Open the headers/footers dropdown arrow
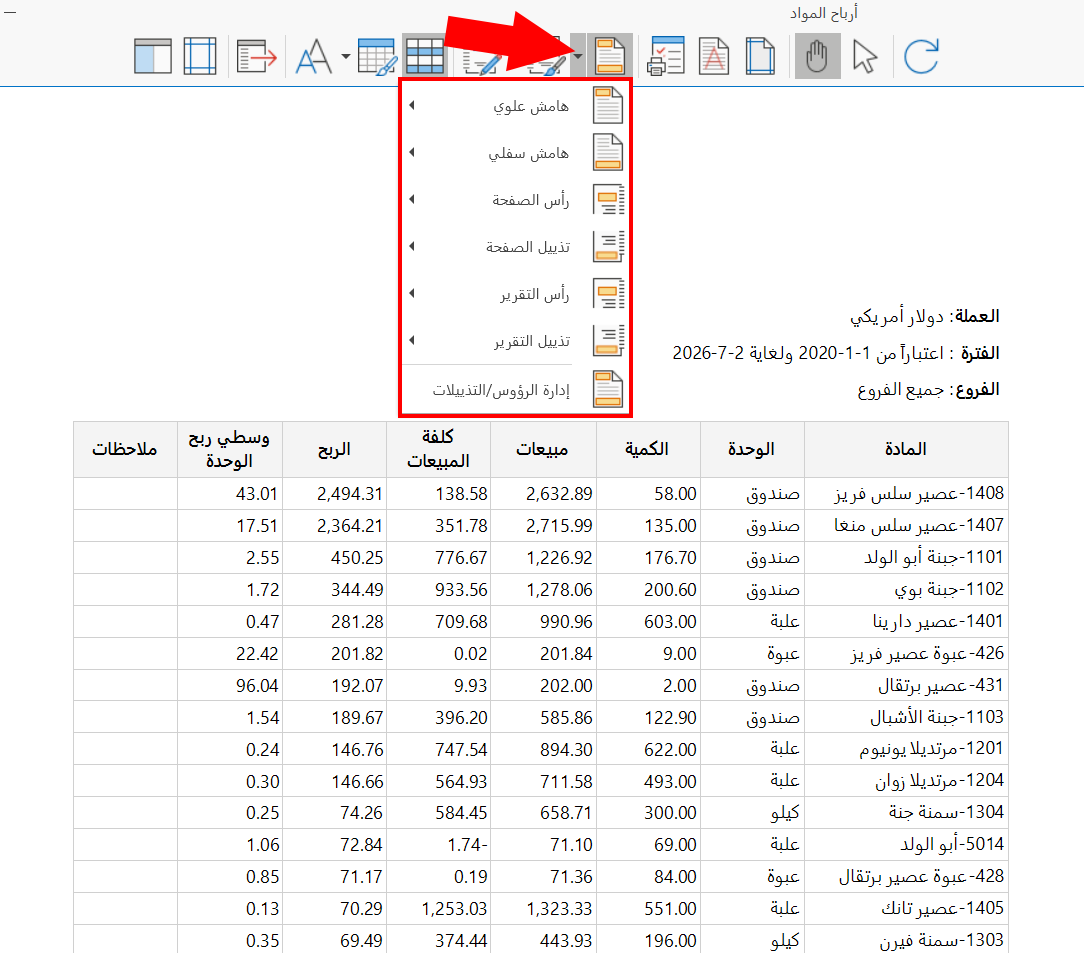 (x=578, y=56)
